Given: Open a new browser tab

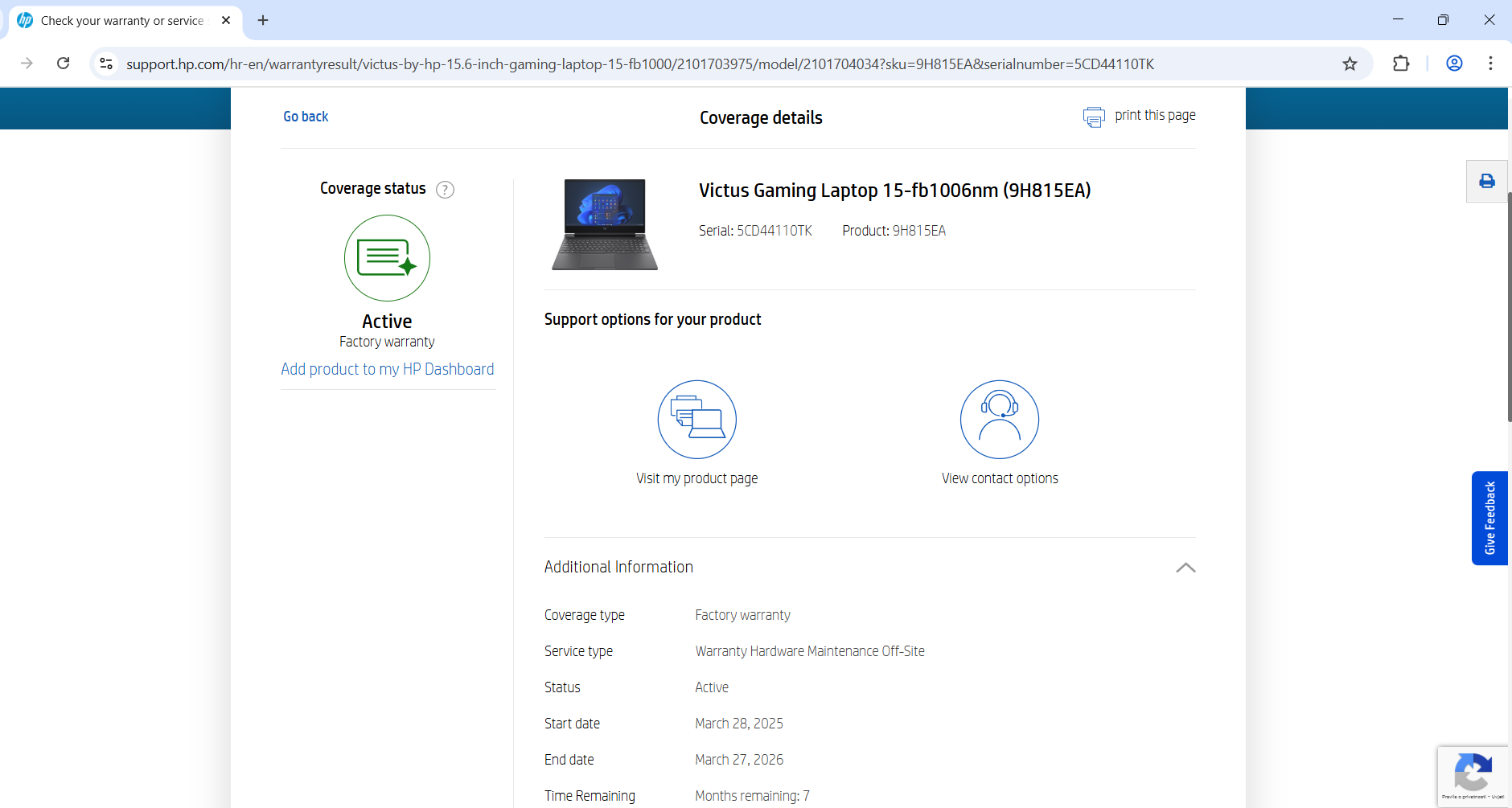Looking at the screenshot, I should [263, 20].
